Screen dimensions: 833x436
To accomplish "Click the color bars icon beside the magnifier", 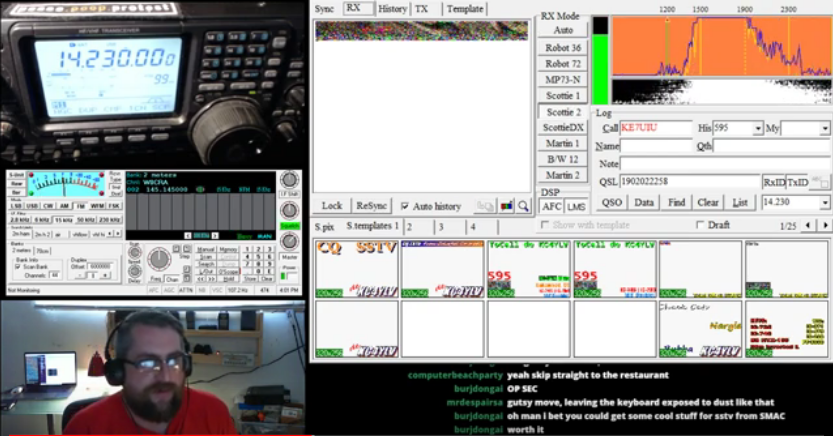I will [506, 206].
